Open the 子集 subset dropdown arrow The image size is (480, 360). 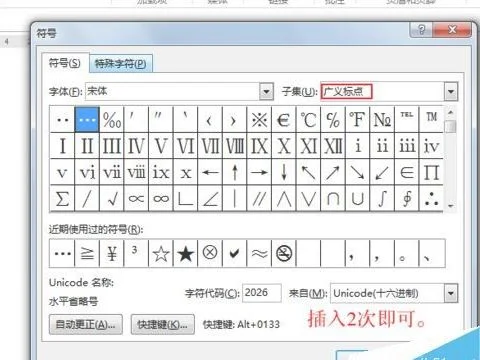click(451, 91)
